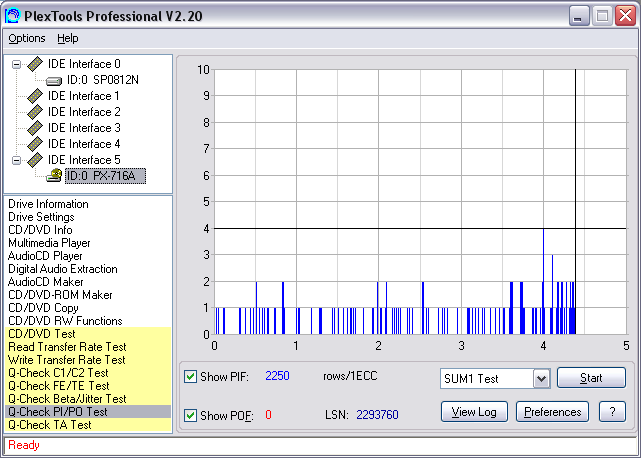Select IDE Interface 3 label
This screenshot has height=458, width=641.
(84, 128)
